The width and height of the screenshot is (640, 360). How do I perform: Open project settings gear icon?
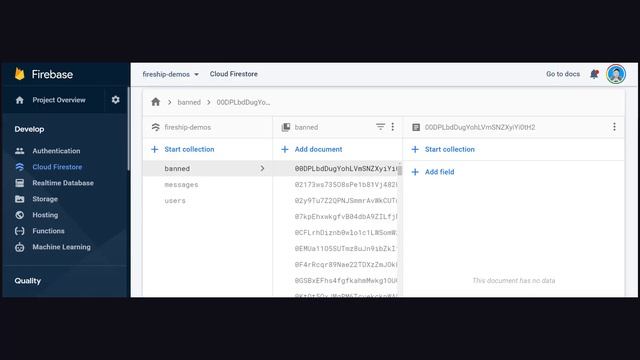click(116, 100)
